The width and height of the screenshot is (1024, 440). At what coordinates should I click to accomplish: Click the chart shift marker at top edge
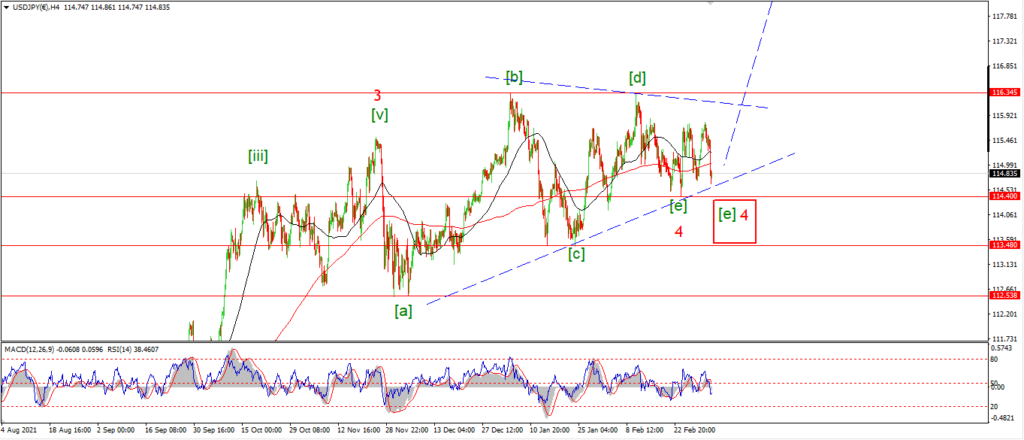[711, 3]
